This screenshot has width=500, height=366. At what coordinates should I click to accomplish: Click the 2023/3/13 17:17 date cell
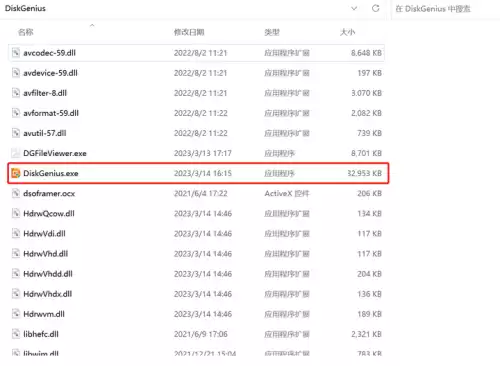[x=203, y=153]
